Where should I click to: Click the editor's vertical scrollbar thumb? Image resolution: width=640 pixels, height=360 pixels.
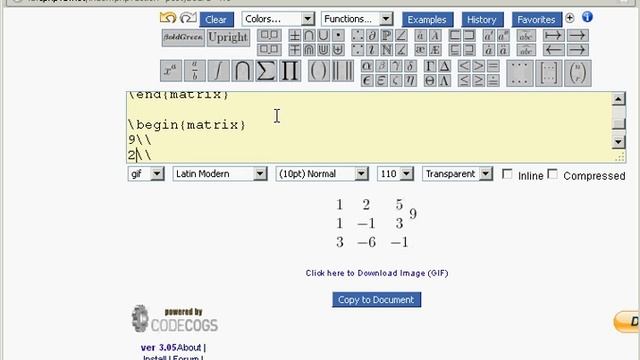tap(618, 123)
